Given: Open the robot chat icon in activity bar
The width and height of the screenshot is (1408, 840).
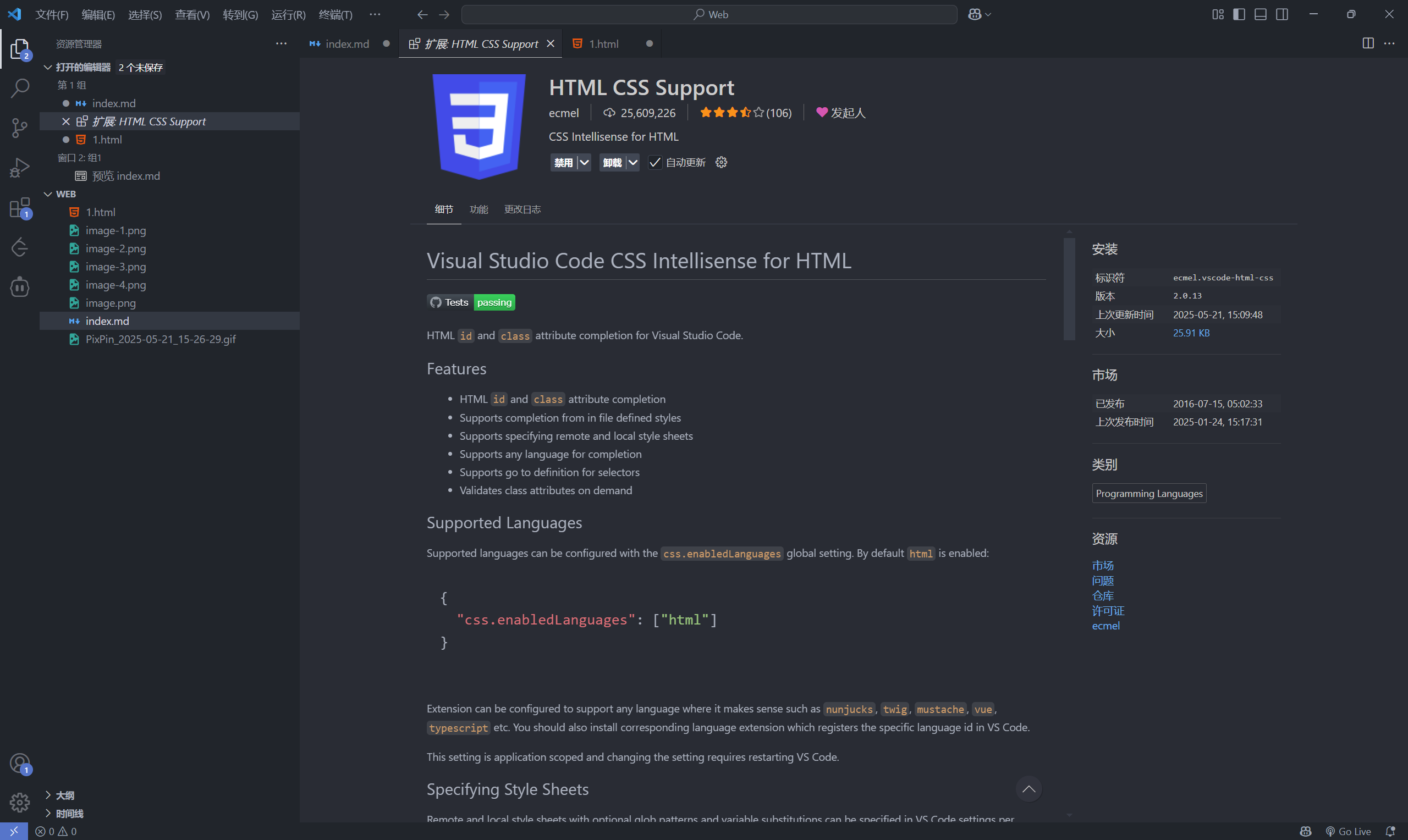Looking at the screenshot, I should (20, 287).
